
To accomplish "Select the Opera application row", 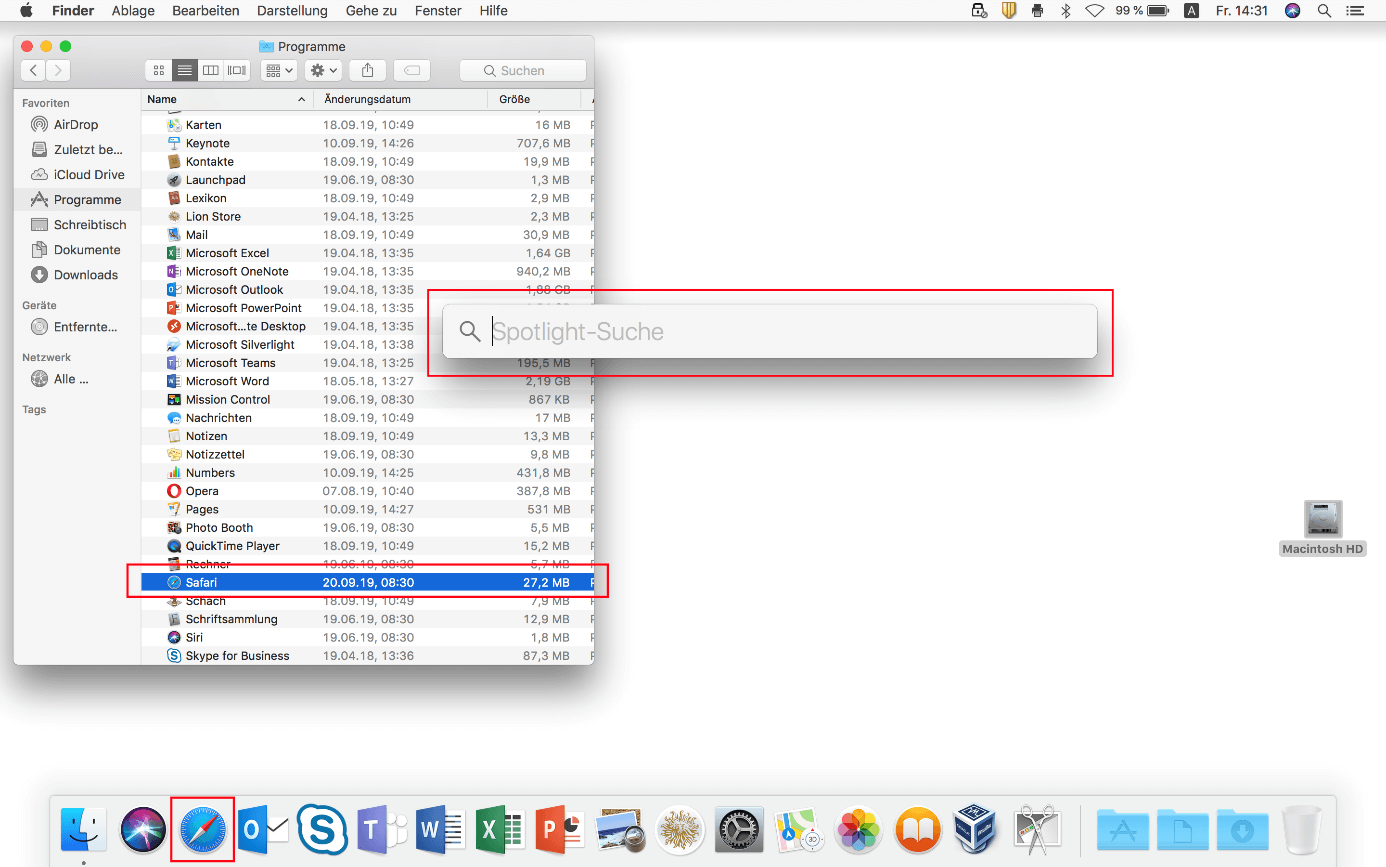I will (x=367, y=491).
